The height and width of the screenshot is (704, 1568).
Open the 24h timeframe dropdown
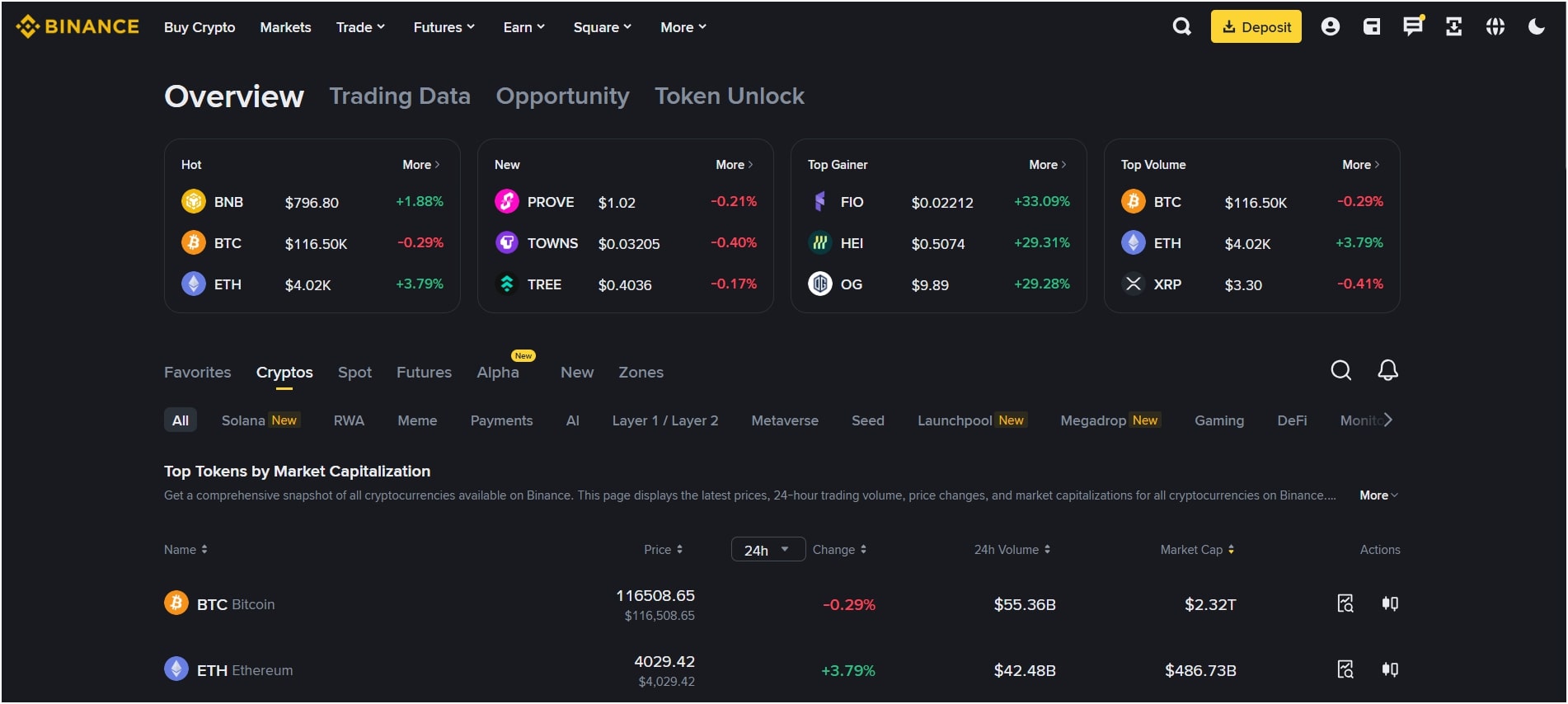(768, 550)
